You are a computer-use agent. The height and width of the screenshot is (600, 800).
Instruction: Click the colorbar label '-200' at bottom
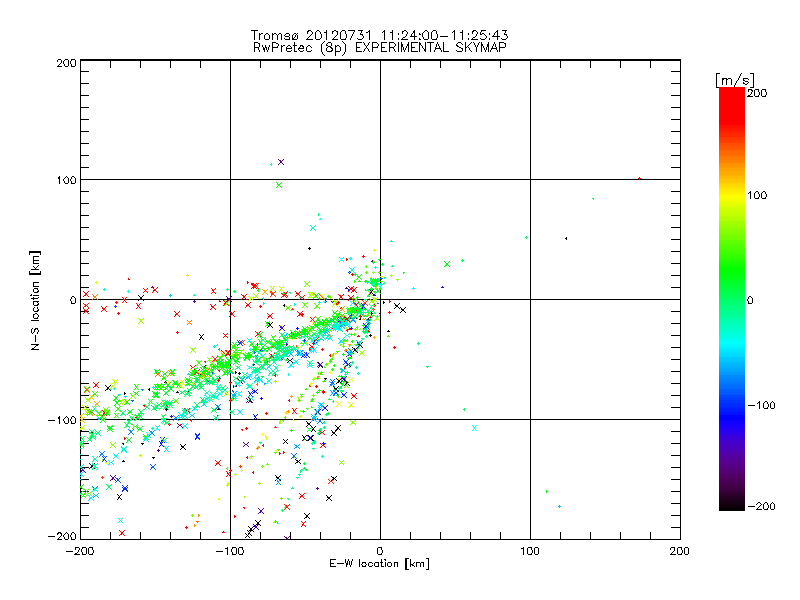761,506
